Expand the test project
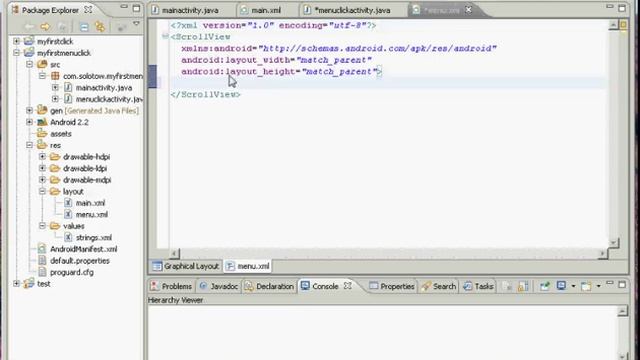This screenshot has width=640, height=360. tap(16, 283)
